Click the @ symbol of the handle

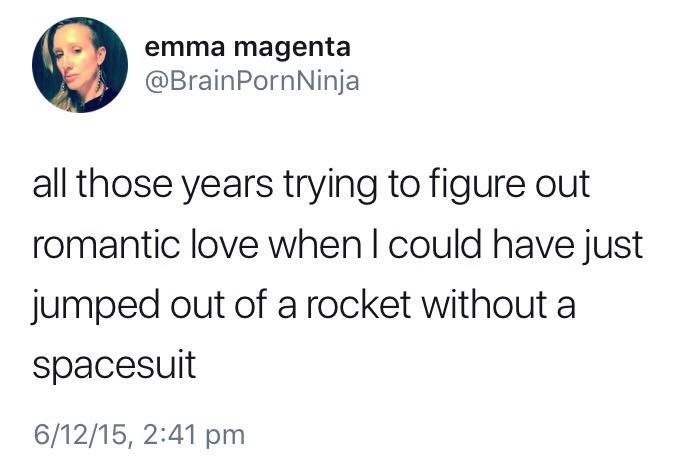155,82
